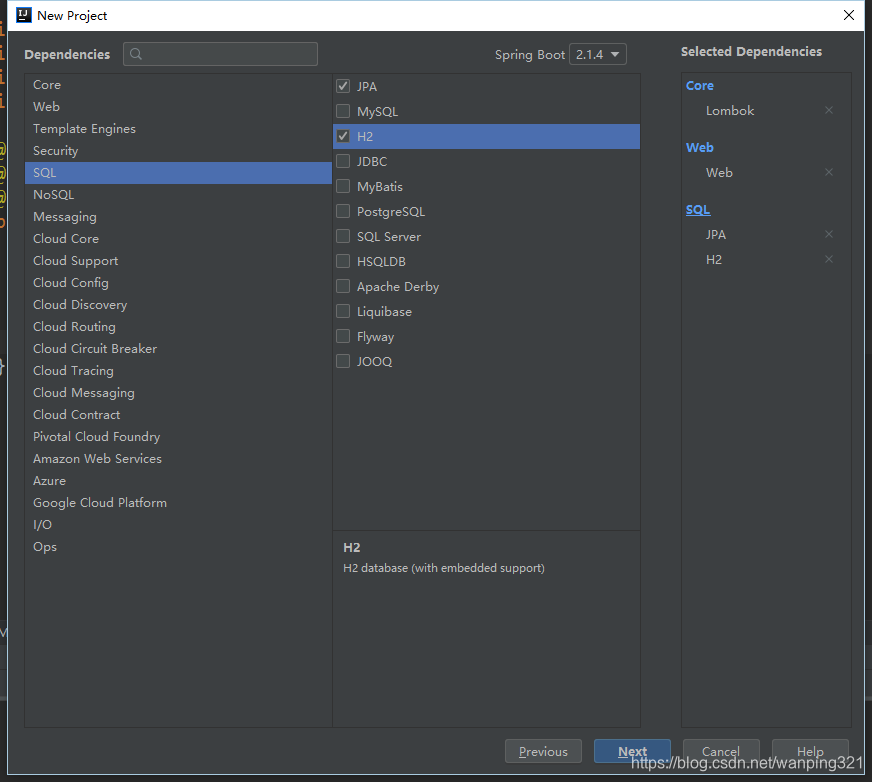Tick the Flyway checkbox
The height and width of the screenshot is (782, 872).
[343, 336]
